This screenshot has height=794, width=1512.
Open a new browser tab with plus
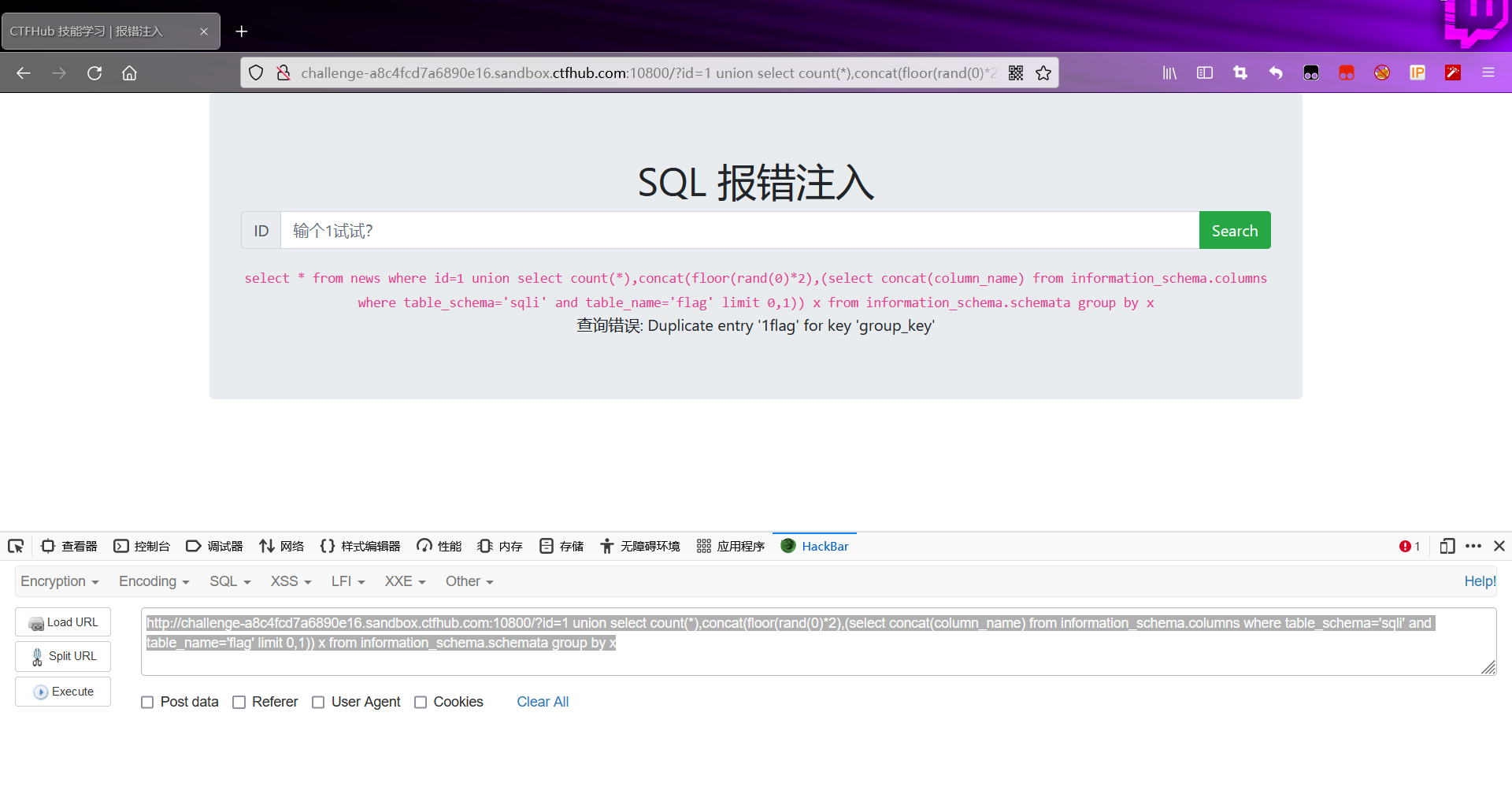click(242, 32)
